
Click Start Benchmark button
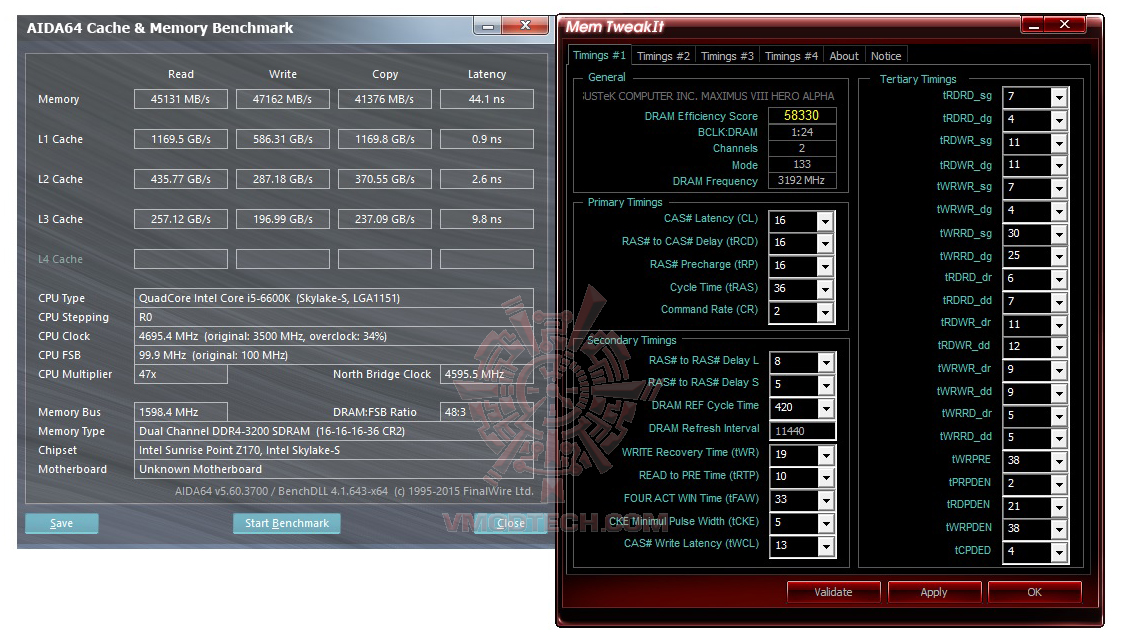(287, 524)
